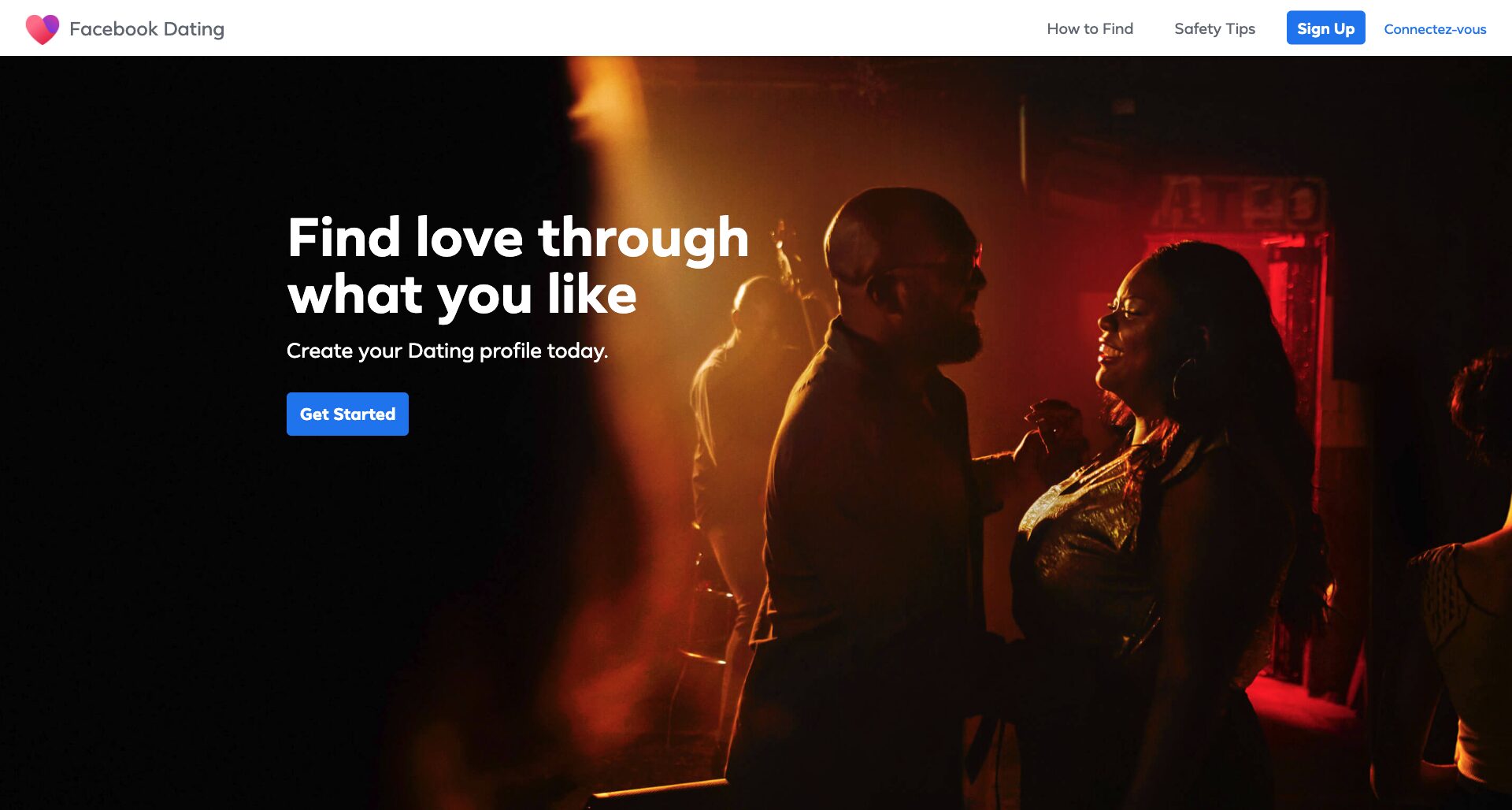1512x810 pixels.
Task: Click the blue Sign Up button
Action: click(1326, 28)
